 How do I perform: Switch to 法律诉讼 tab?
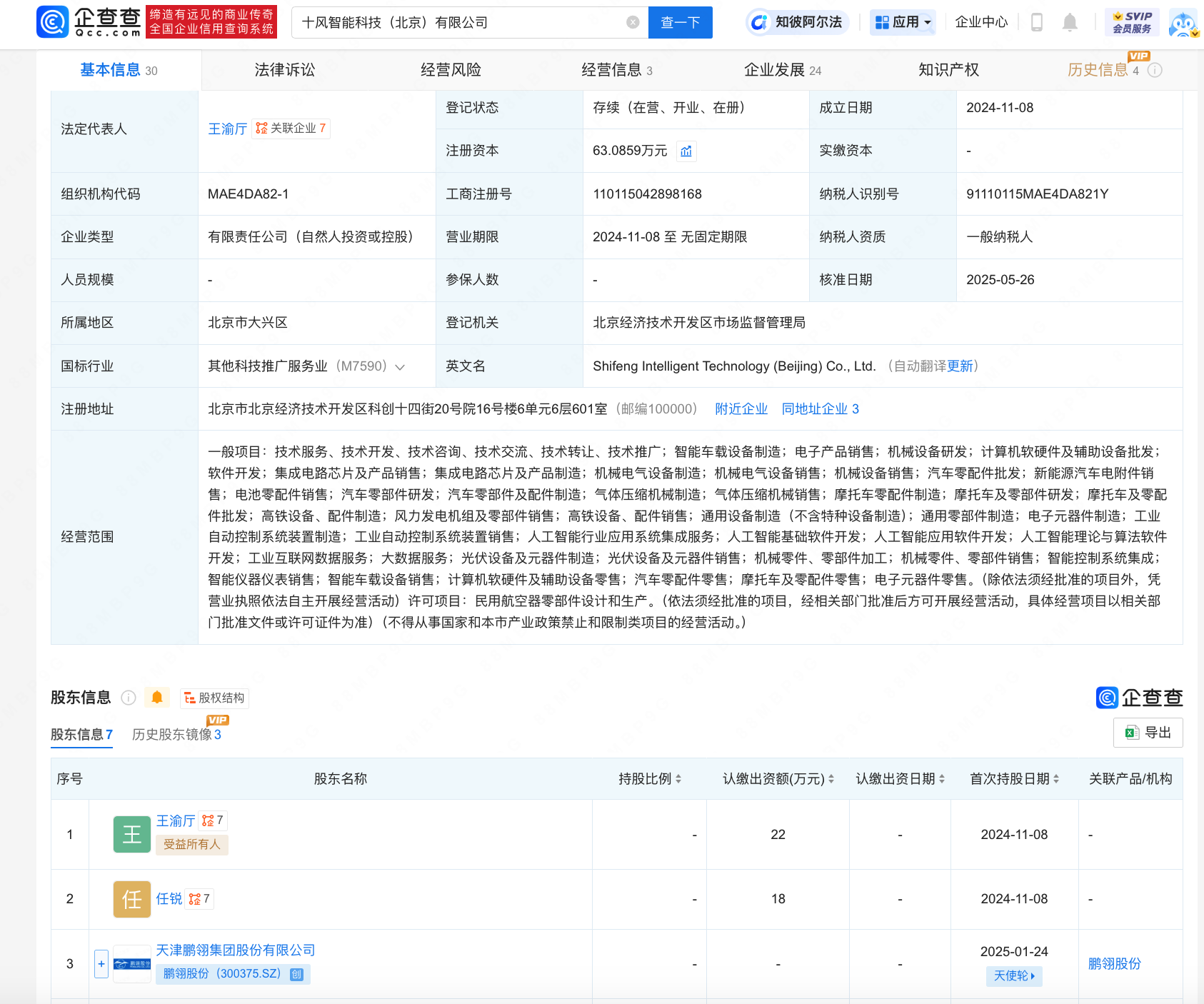point(285,70)
